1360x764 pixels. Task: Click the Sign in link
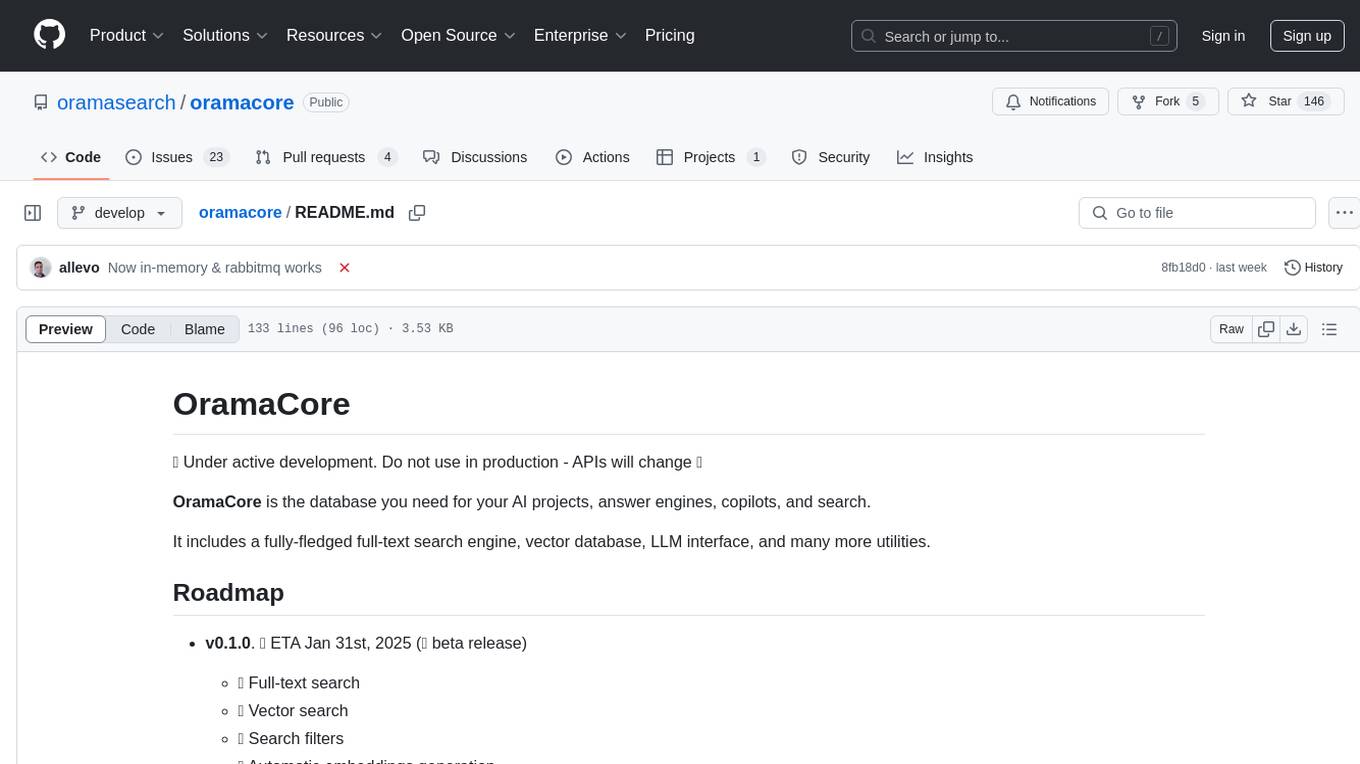point(1223,36)
